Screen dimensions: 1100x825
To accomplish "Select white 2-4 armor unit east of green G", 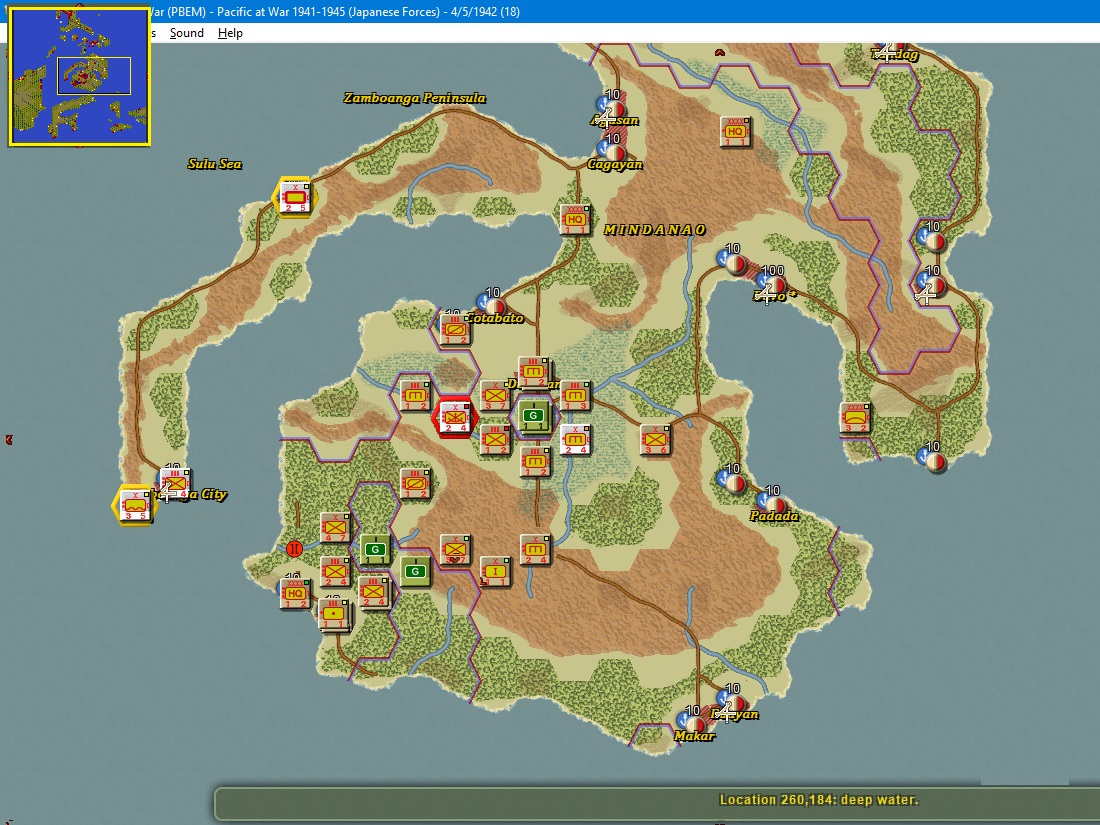I will (575, 441).
